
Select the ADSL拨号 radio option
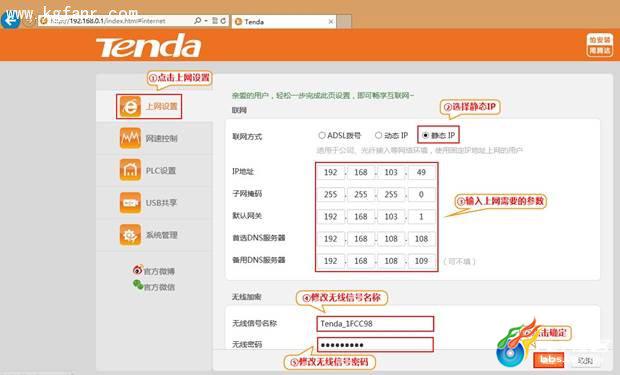tap(322, 135)
